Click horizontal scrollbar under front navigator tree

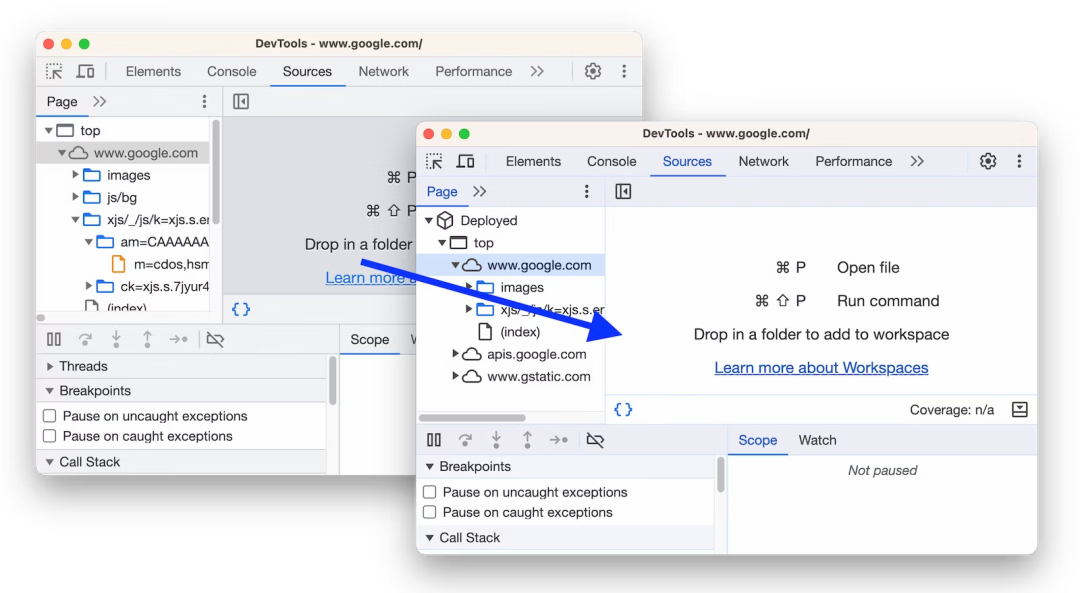point(472,417)
